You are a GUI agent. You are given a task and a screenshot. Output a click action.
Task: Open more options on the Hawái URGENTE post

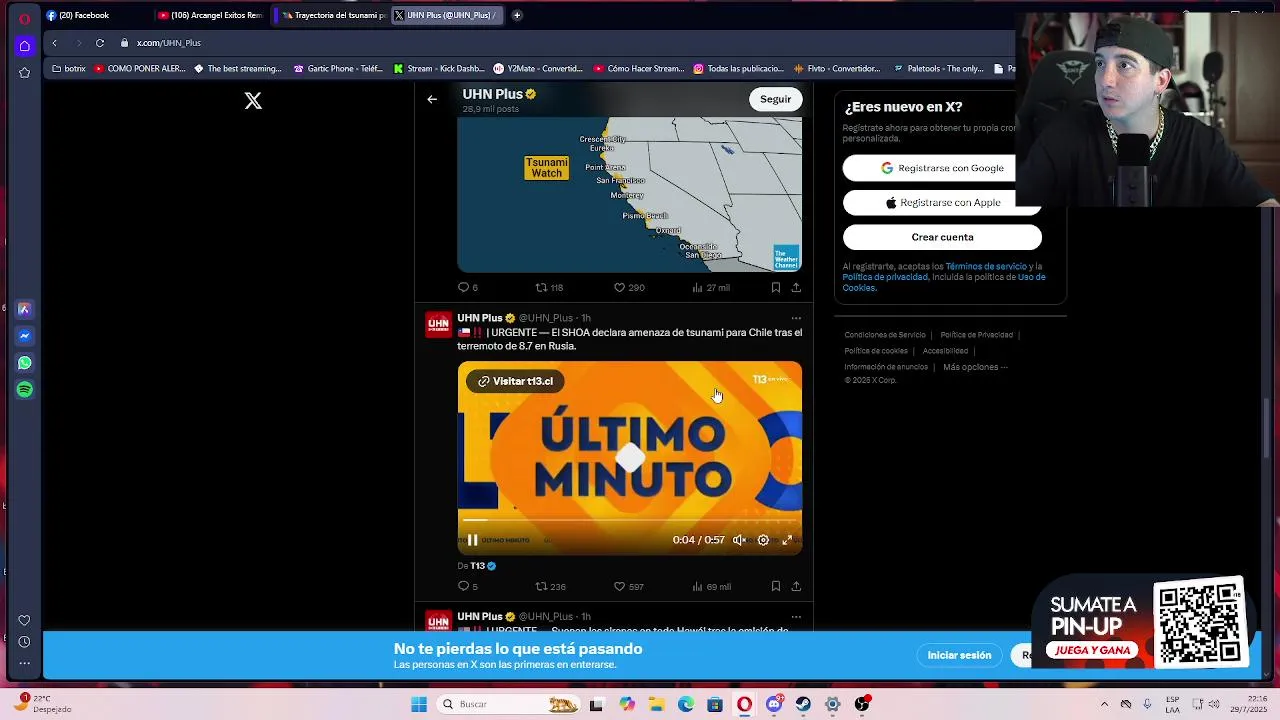tap(796, 617)
